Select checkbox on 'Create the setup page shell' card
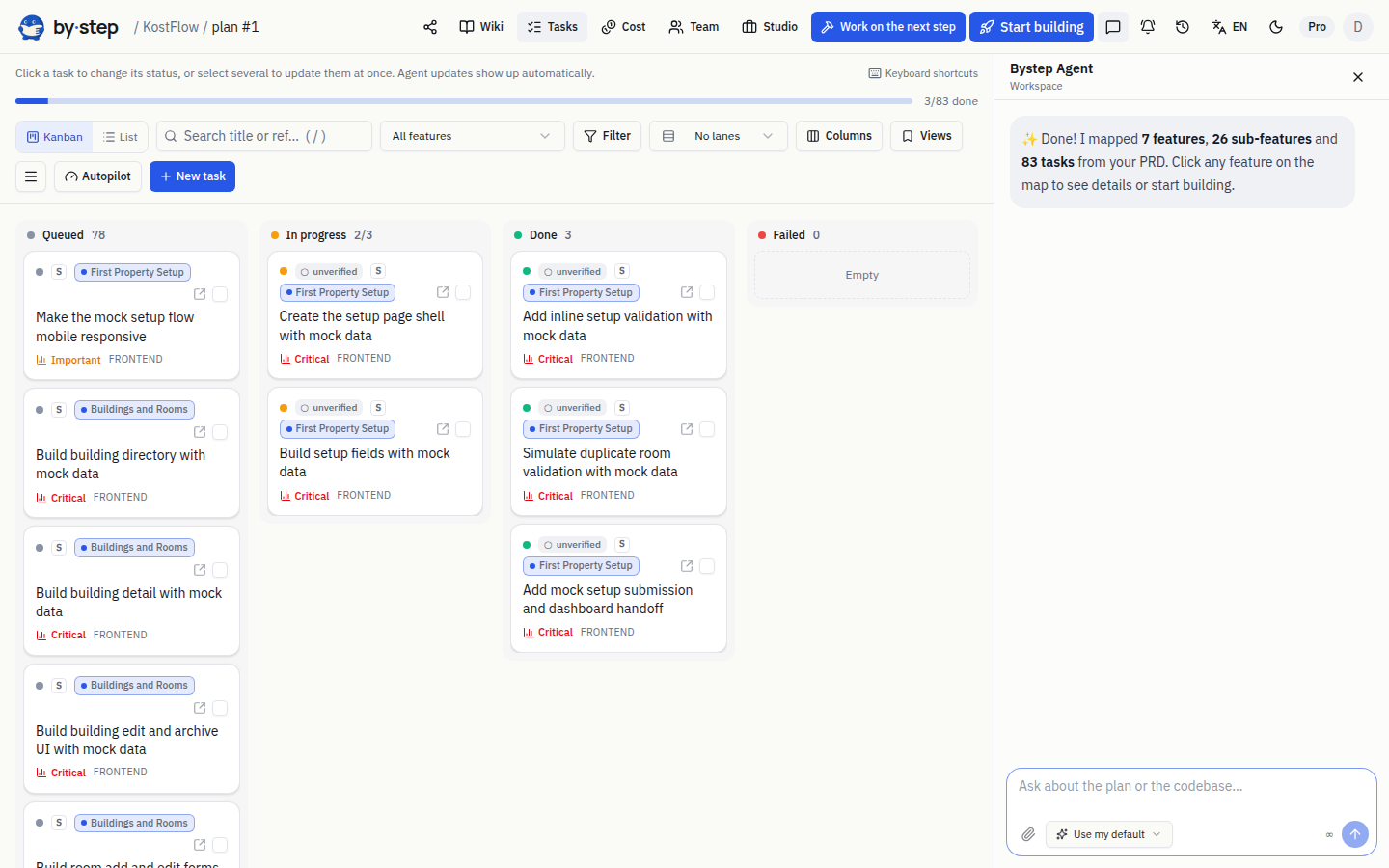This screenshot has height=868, width=1389. [x=463, y=292]
